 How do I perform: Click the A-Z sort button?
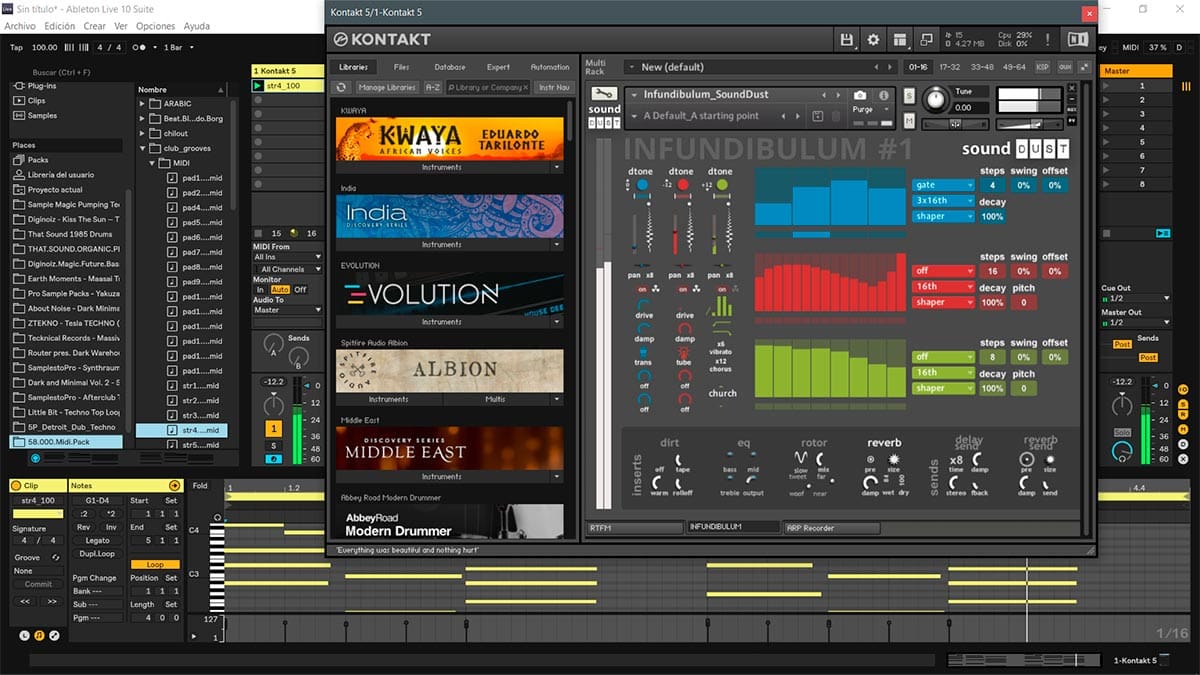pyautogui.click(x=433, y=88)
